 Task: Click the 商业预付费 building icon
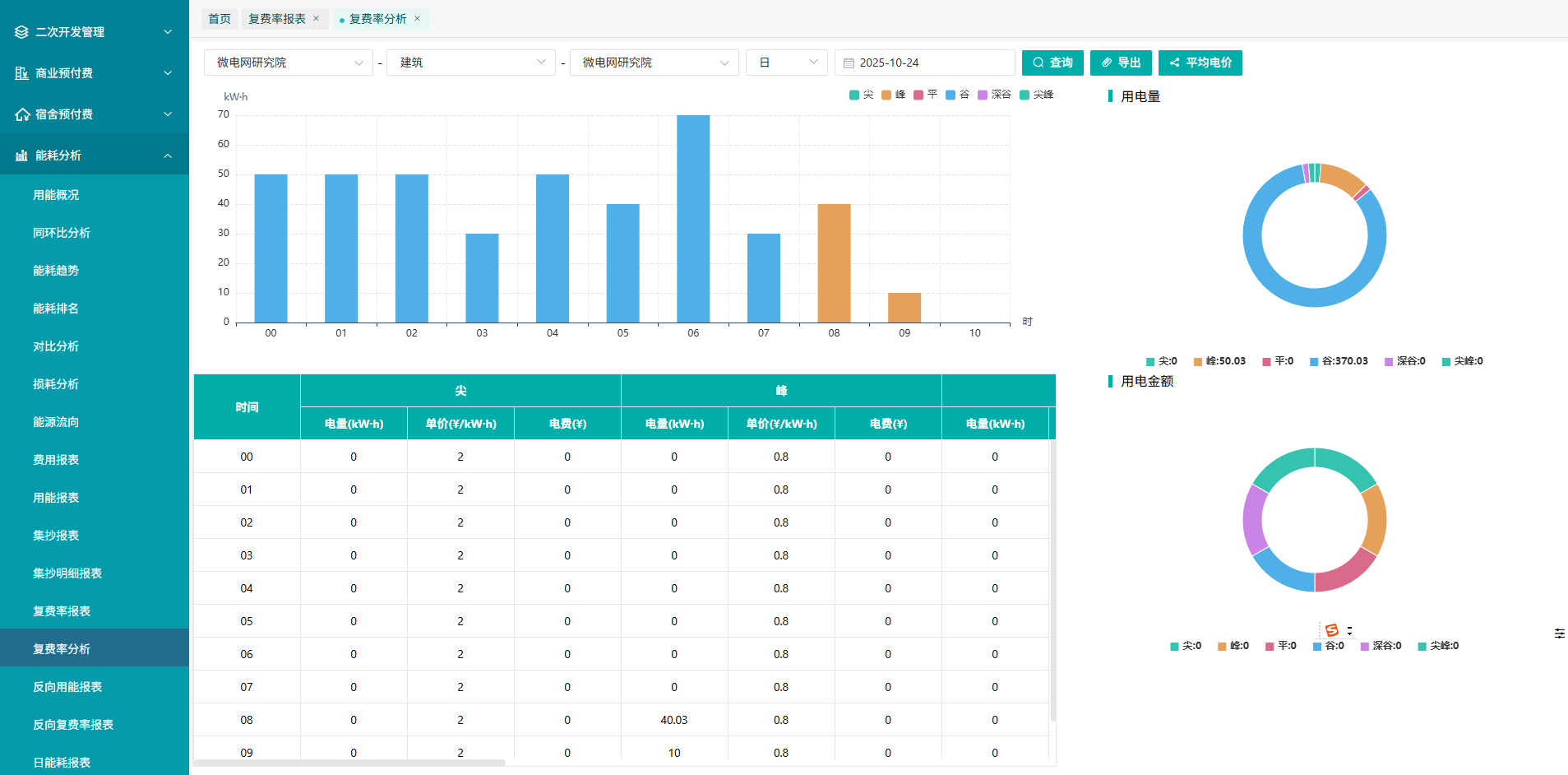21,73
